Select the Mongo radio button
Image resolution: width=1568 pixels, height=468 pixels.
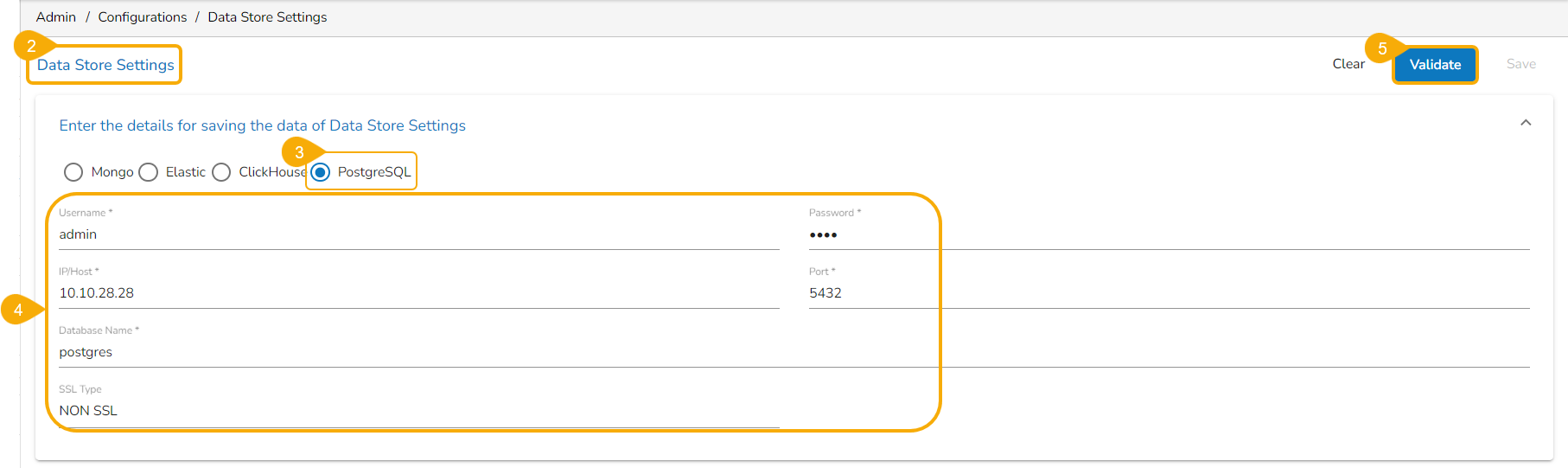pos(73,172)
